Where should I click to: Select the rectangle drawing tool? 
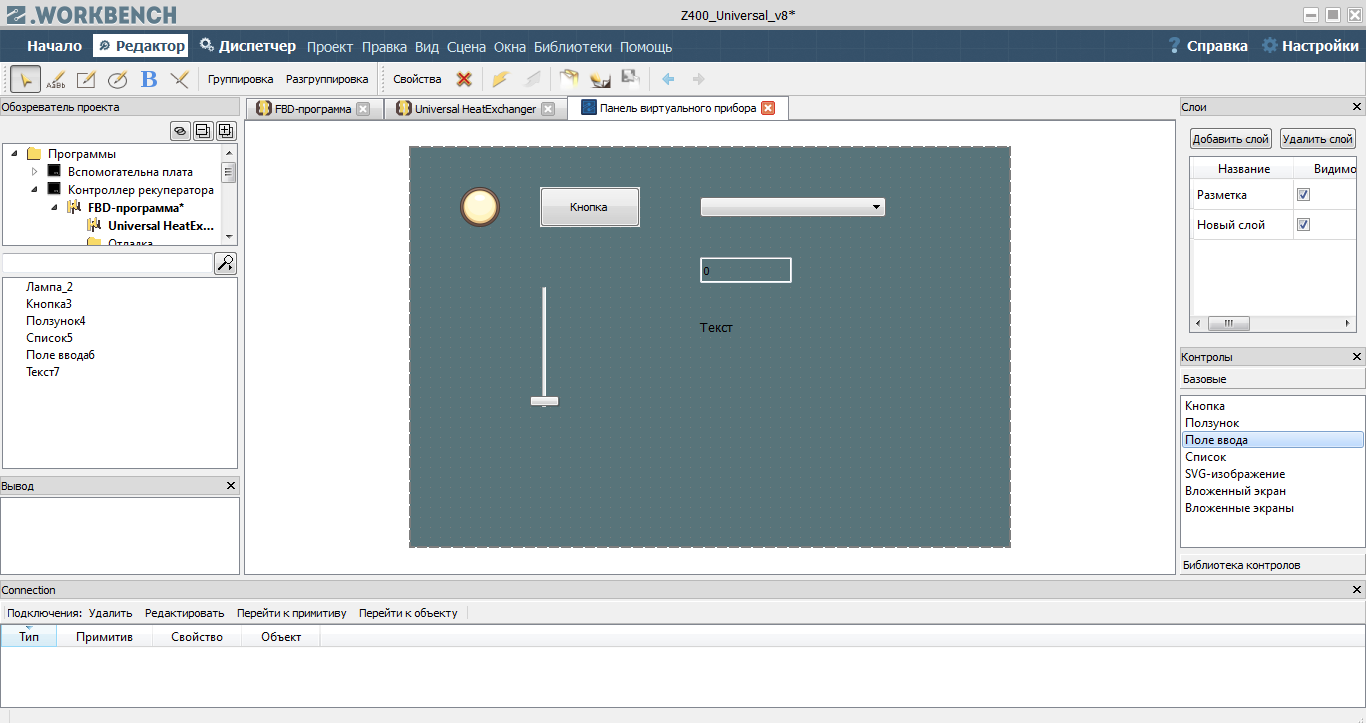point(86,78)
